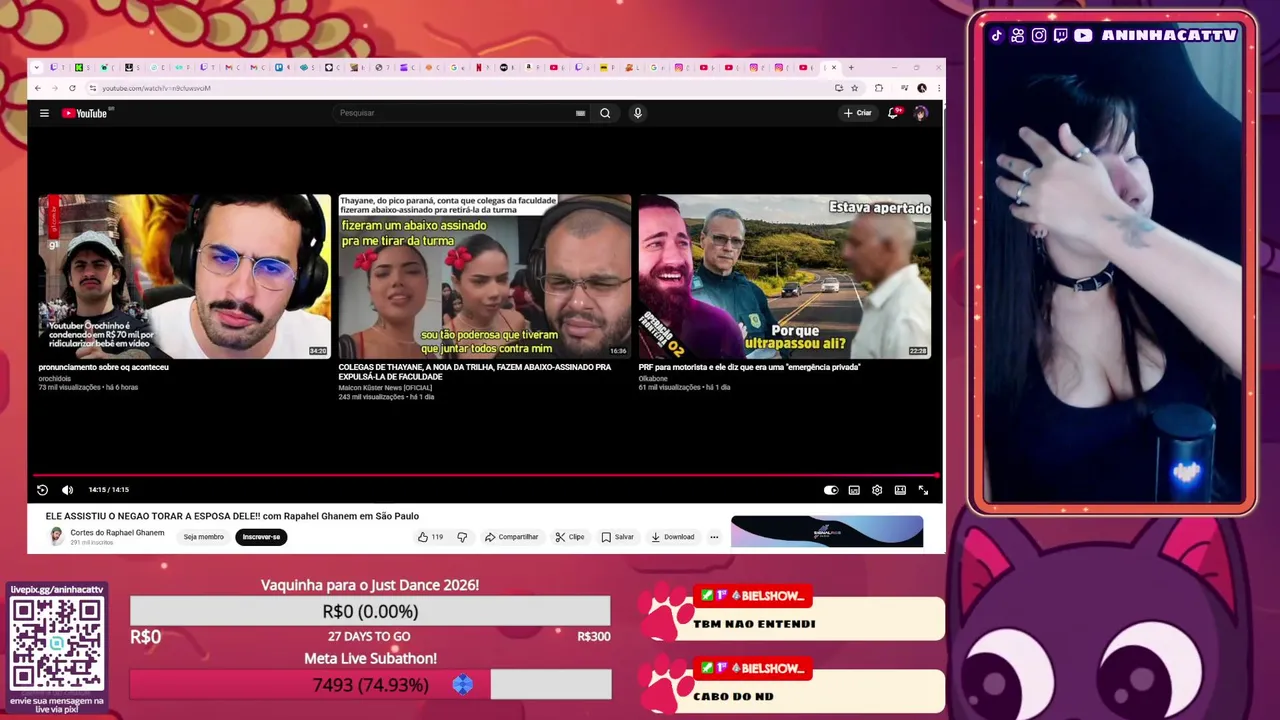Viewport: 1280px width, 720px height.
Task: Click the '7493 (74.93%)' subathon progress bar
Action: pyautogui.click(x=370, y=685)
